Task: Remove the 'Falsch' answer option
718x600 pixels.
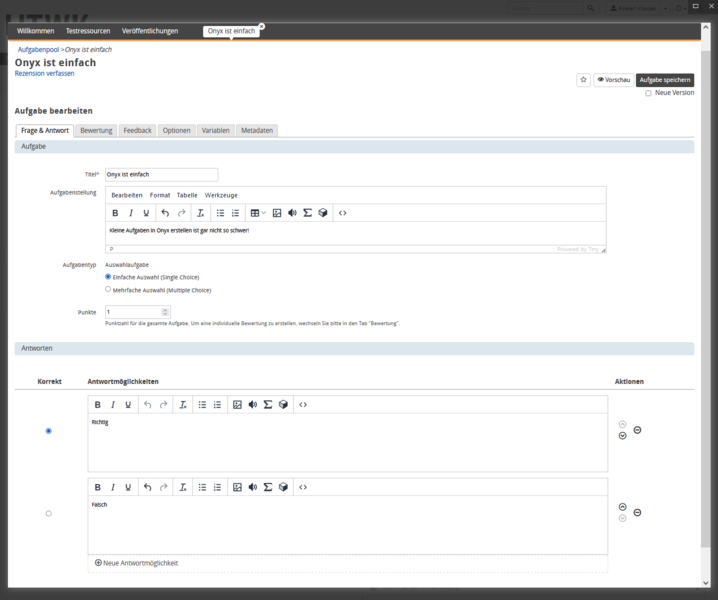Action: pyautogui.click(x=637, y=513)
